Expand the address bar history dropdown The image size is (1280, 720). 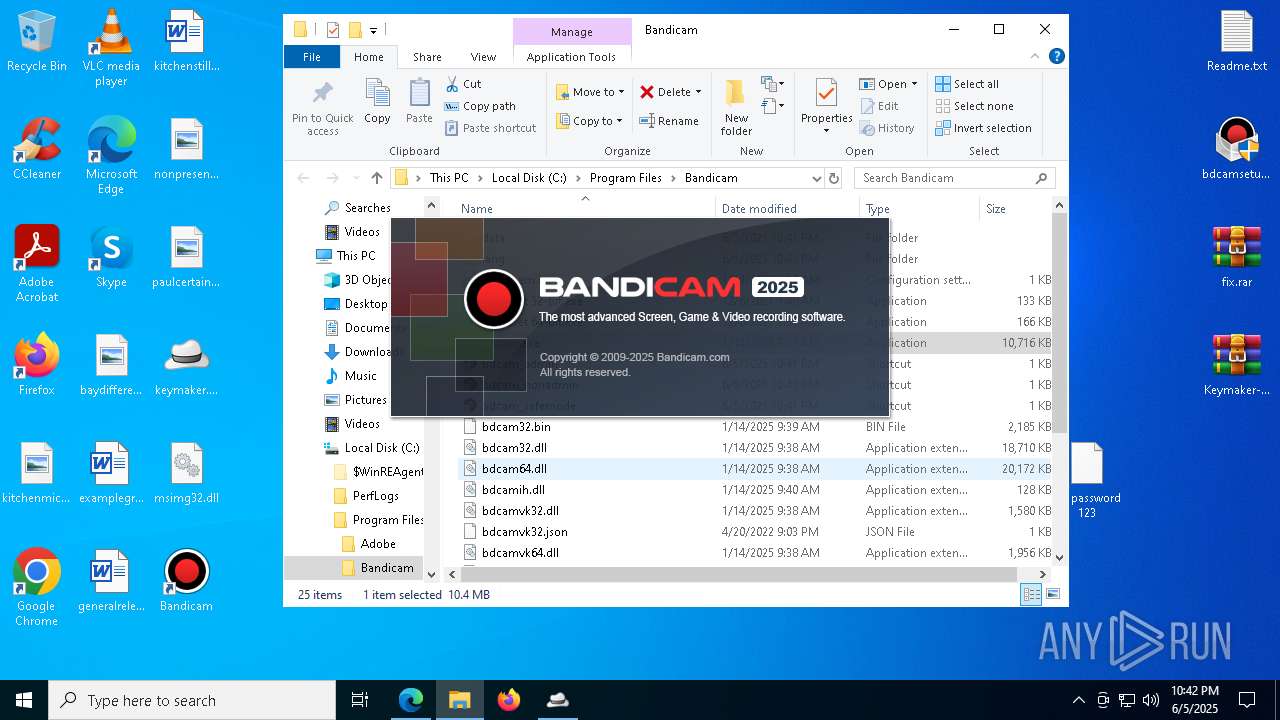pyautogui.click(x=817, y=178)
